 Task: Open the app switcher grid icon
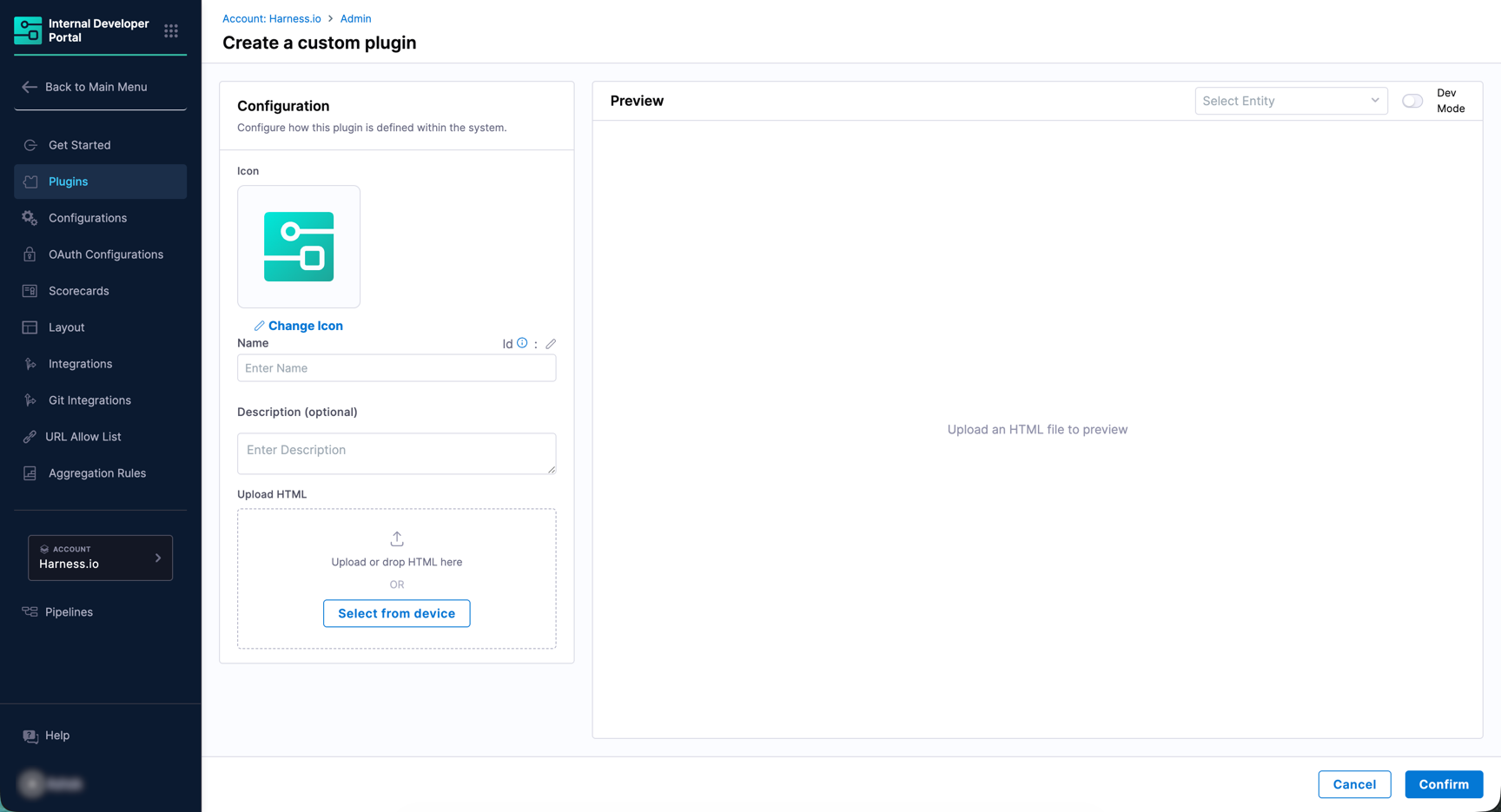171,30
